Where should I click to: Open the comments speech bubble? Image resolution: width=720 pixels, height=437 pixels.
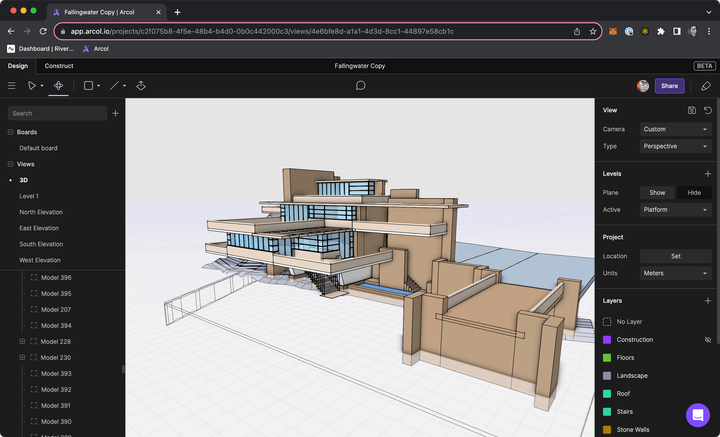(360, 86)
